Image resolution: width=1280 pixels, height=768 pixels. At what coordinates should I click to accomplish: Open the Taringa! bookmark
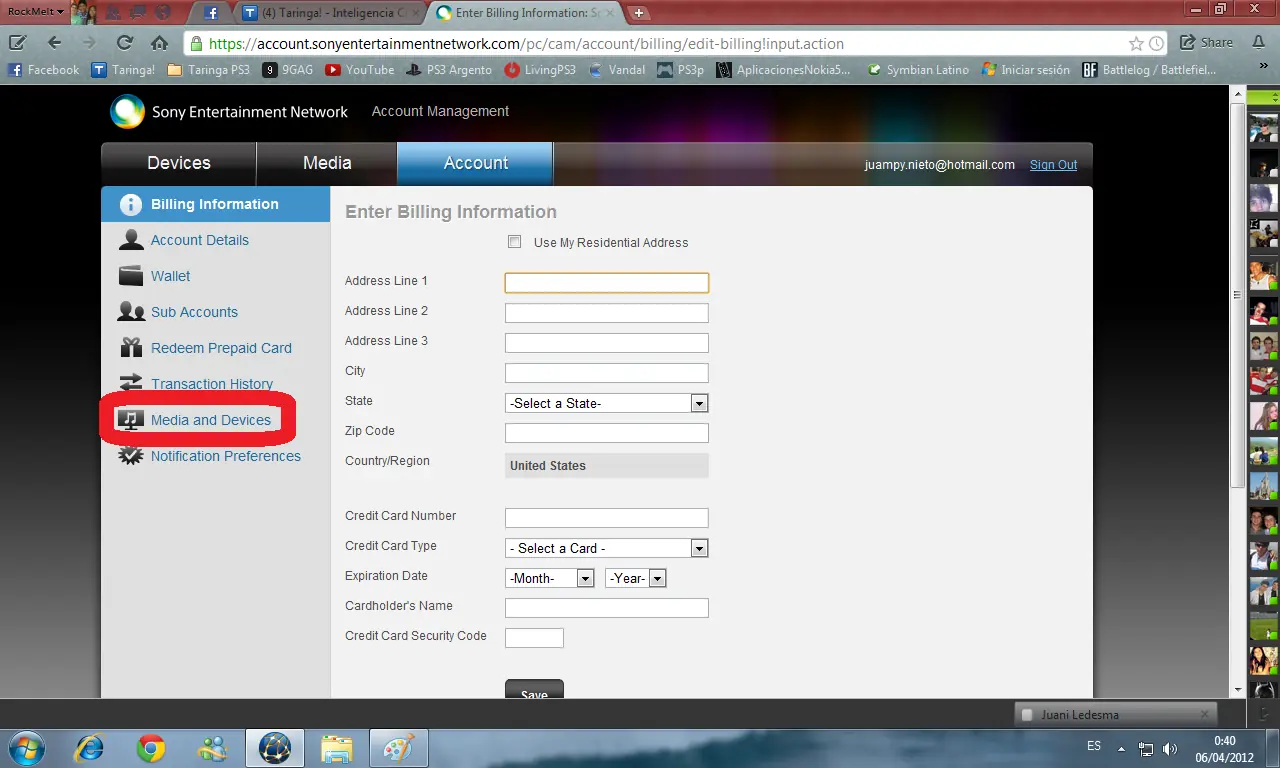pyautogui.click(x=123, y=70)
